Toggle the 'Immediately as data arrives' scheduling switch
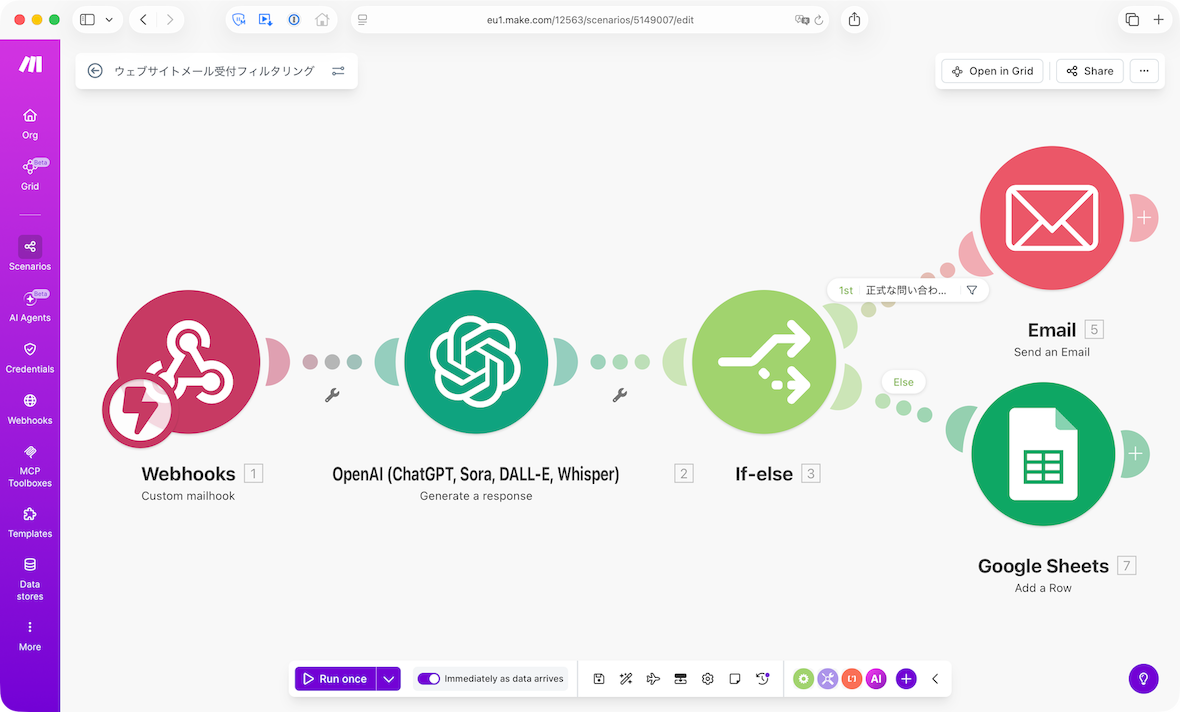 tap(429, 679)
